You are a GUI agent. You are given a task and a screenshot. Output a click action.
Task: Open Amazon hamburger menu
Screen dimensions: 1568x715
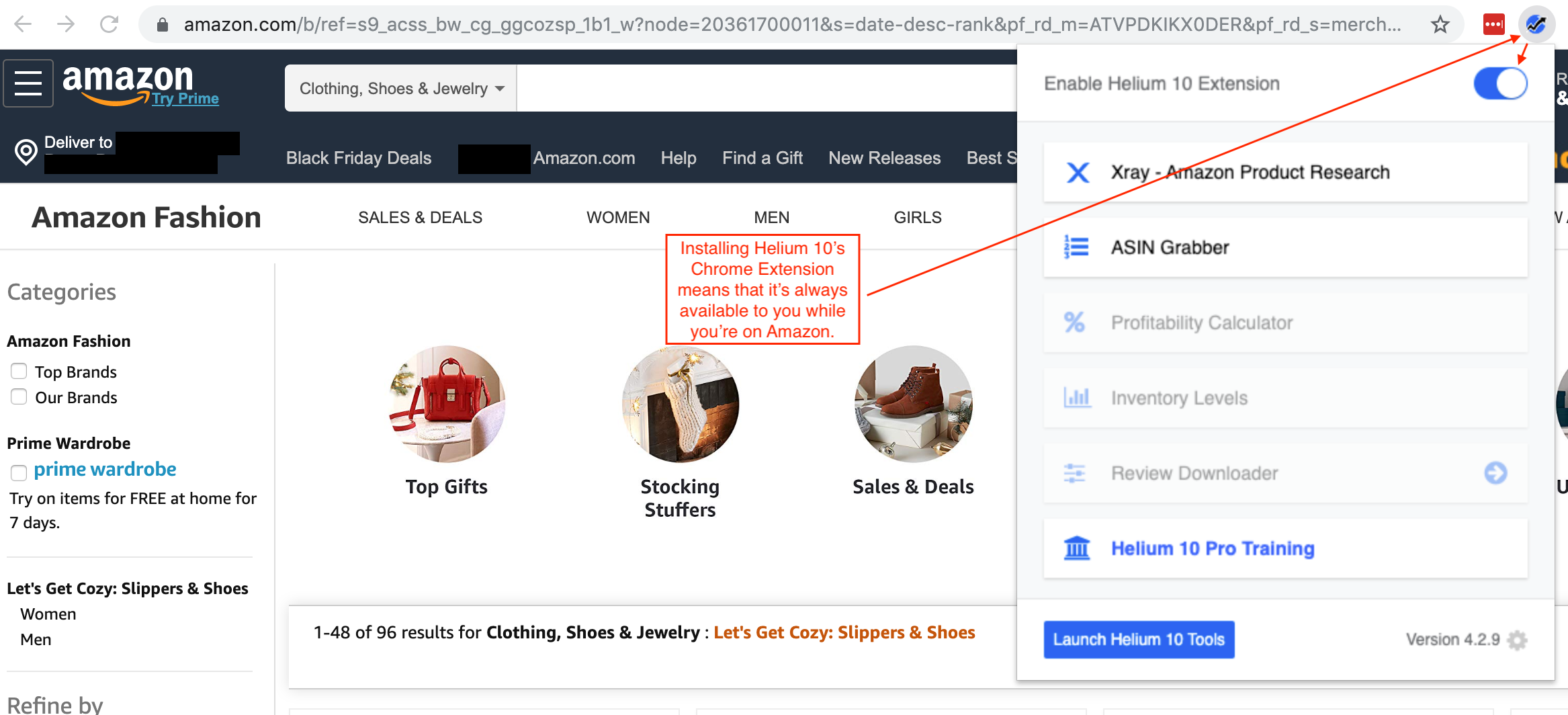coord(28,83)
